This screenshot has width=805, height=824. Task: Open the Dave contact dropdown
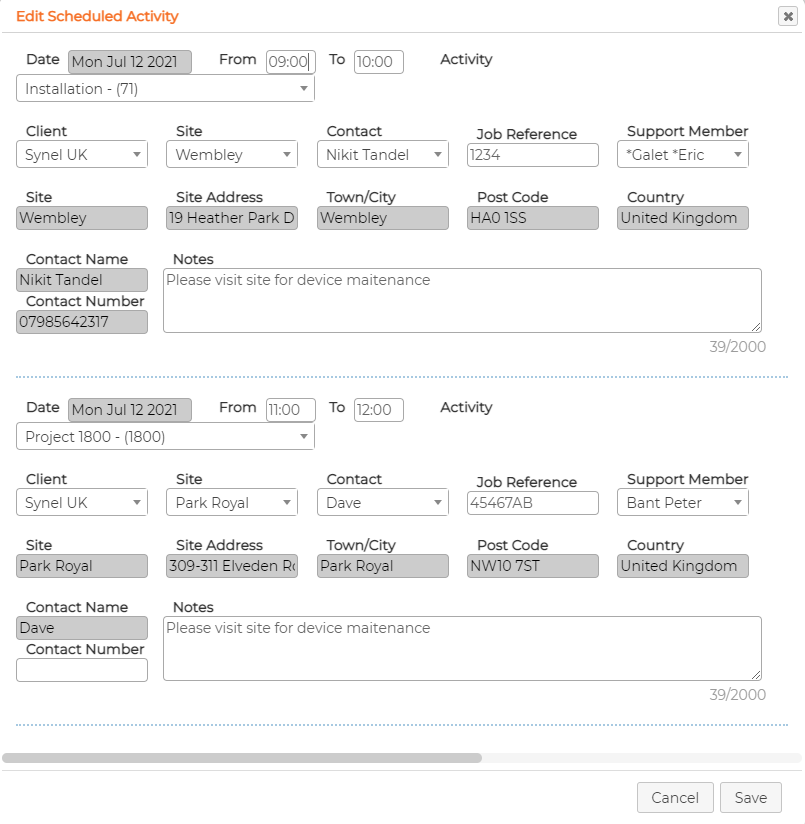[383, 502]
